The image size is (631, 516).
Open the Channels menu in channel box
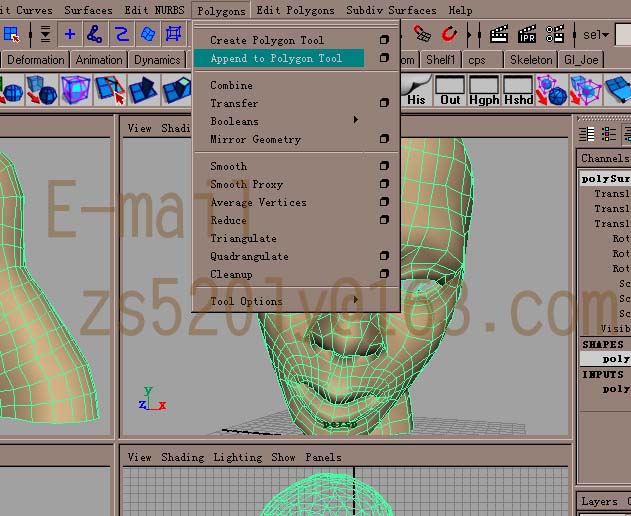605,159
